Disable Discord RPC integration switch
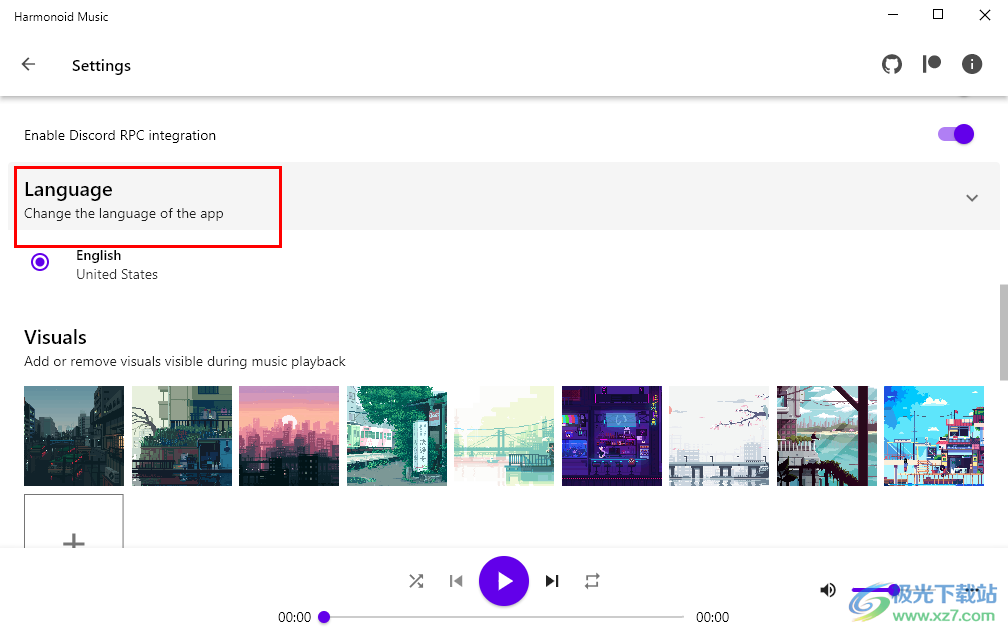Viewport: 1008px width, 632px height. [x=956, y=134]
